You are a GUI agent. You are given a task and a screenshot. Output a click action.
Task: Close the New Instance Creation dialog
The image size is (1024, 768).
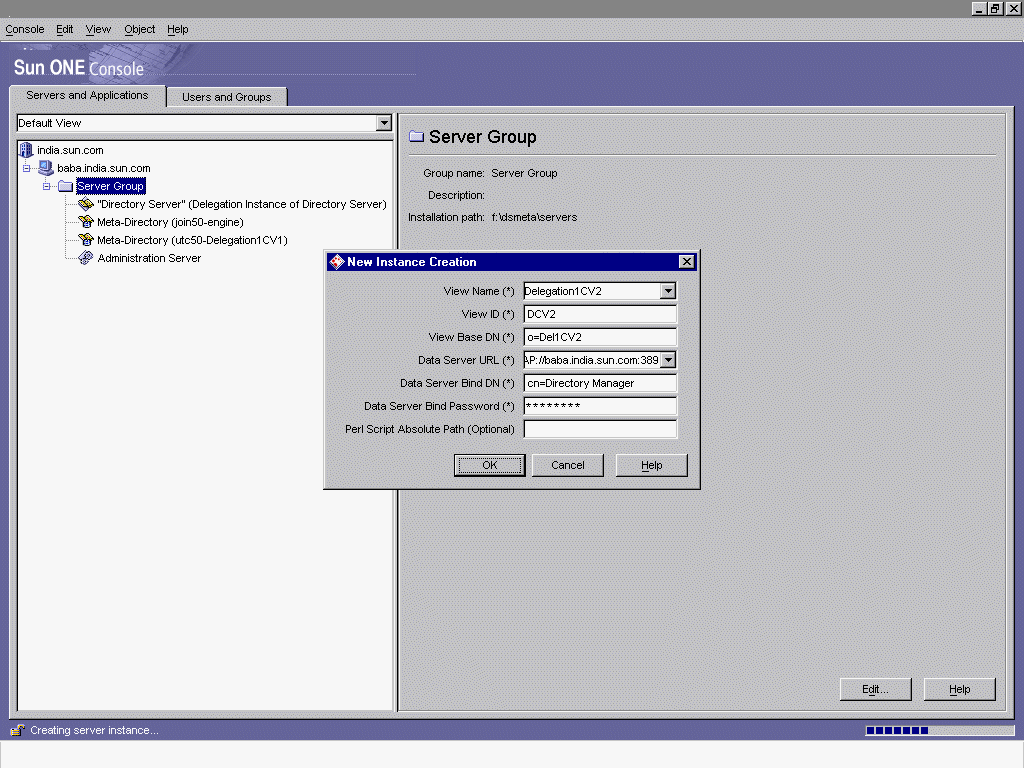(686, 262)
